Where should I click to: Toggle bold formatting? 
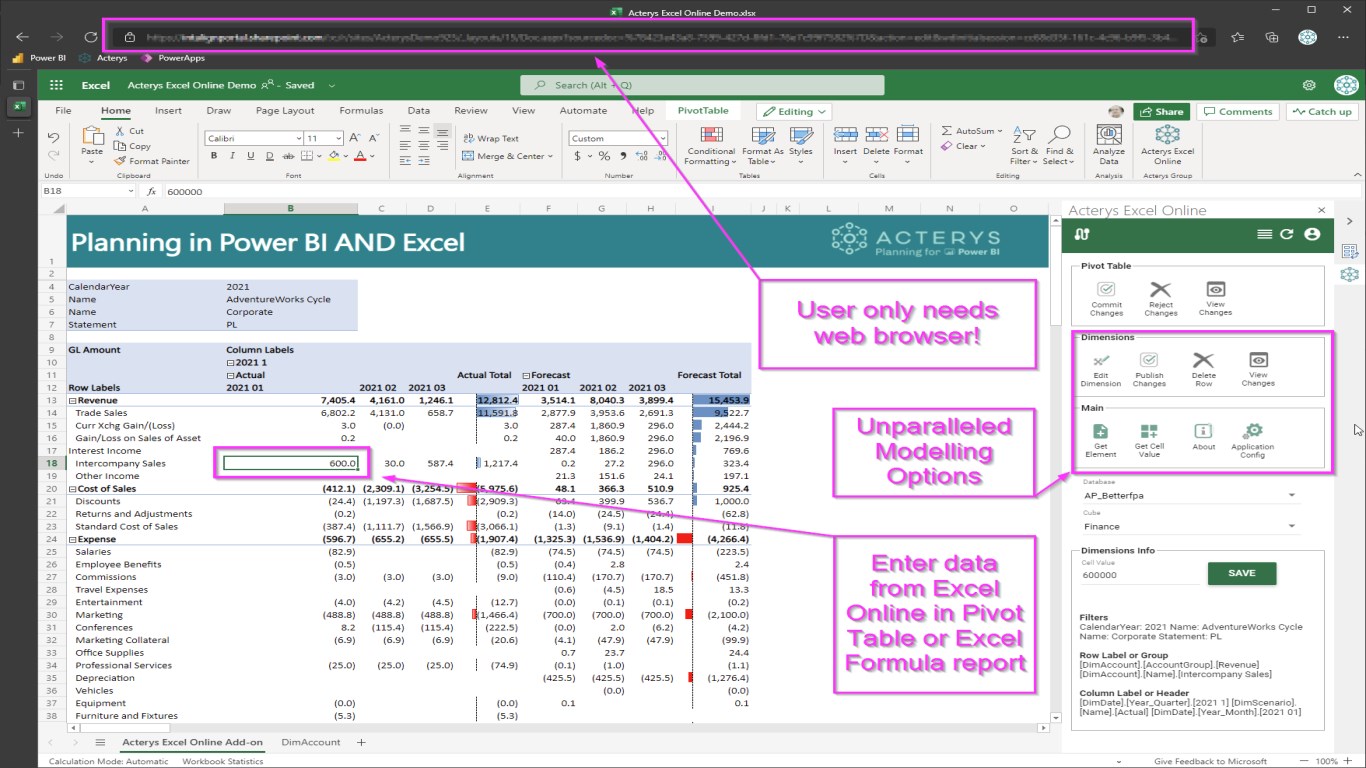[214, 156]
